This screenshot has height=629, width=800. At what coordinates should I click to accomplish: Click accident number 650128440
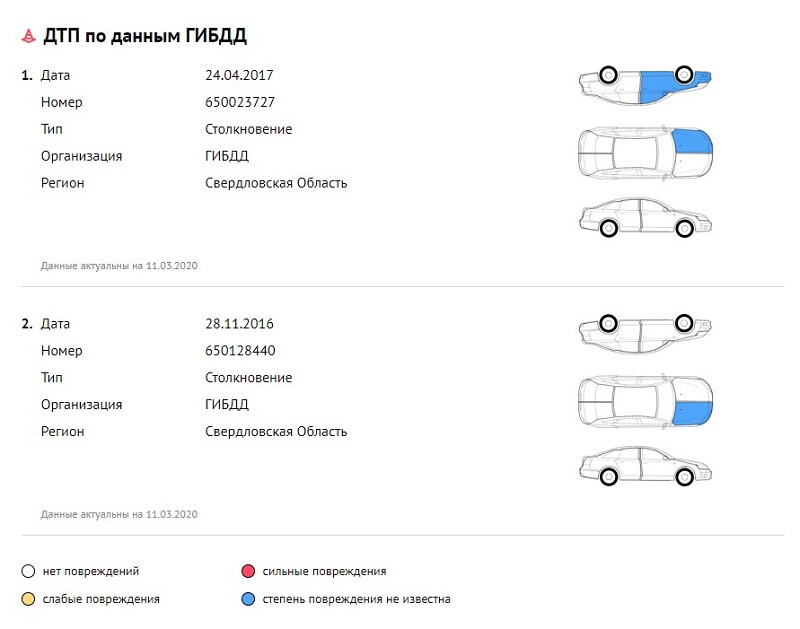coord(240,350)
